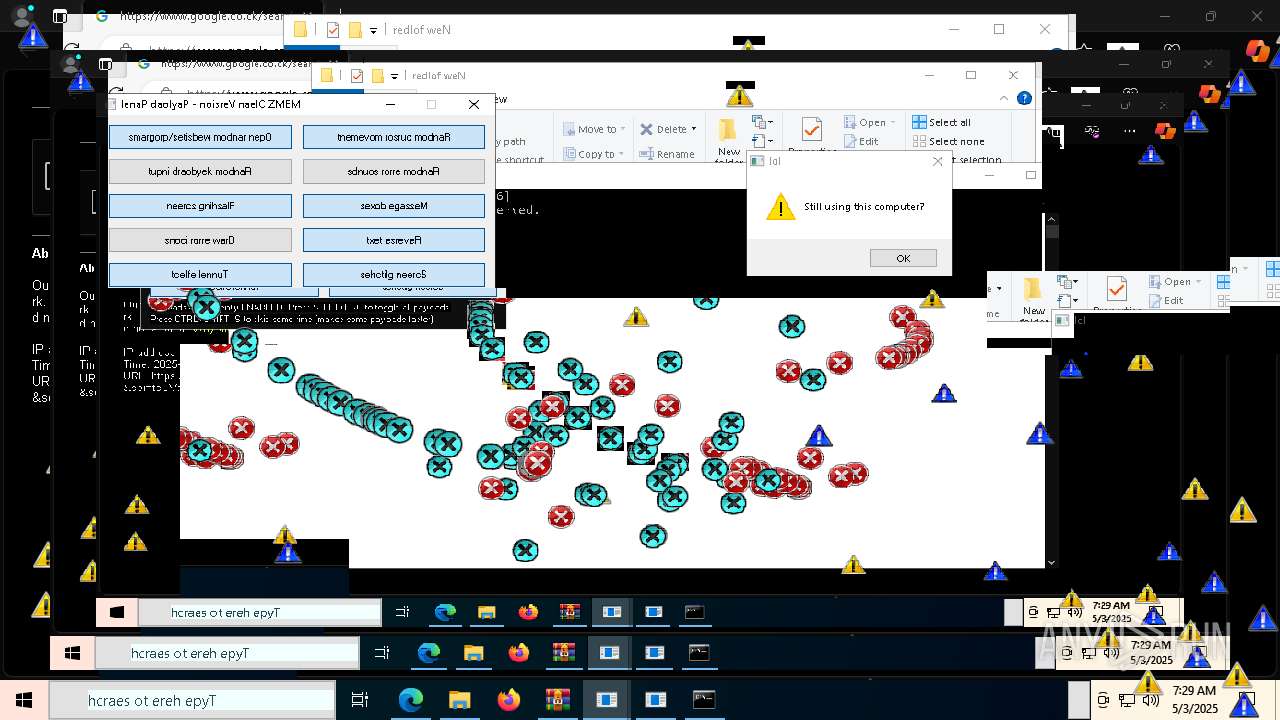This screenshot has width=1280, height=720.
Task: Click the Help icon in front Explorer window
Action: pos(1024,98)
